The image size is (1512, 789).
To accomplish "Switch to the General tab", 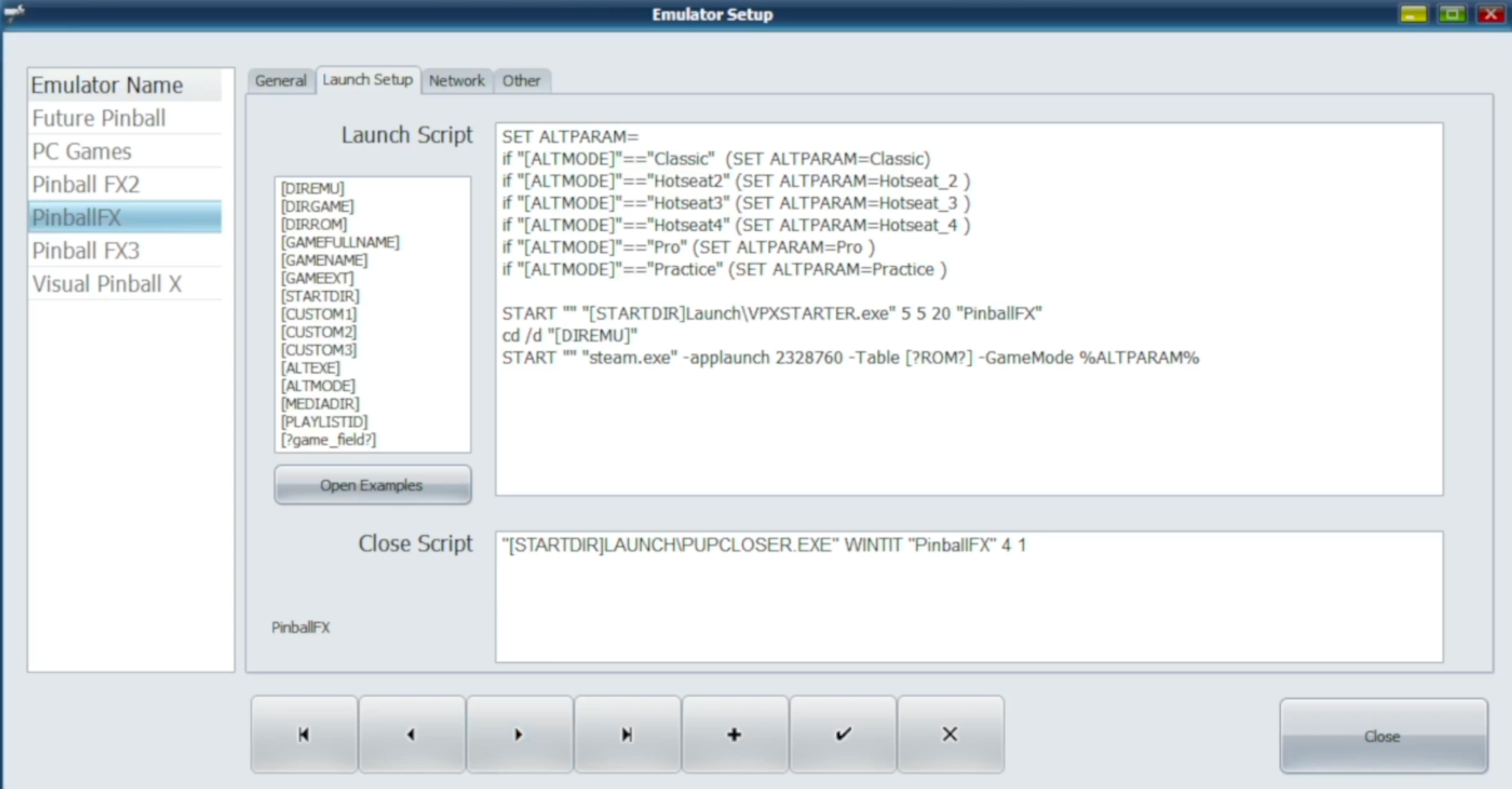I will 281,80.
